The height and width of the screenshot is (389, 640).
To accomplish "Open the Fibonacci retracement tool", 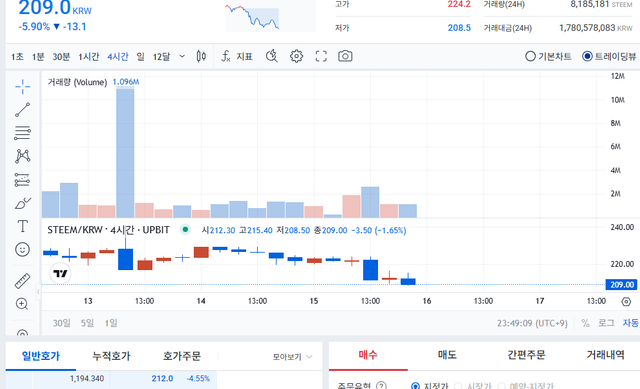I will pyautogui.click(x=22, y=133).
